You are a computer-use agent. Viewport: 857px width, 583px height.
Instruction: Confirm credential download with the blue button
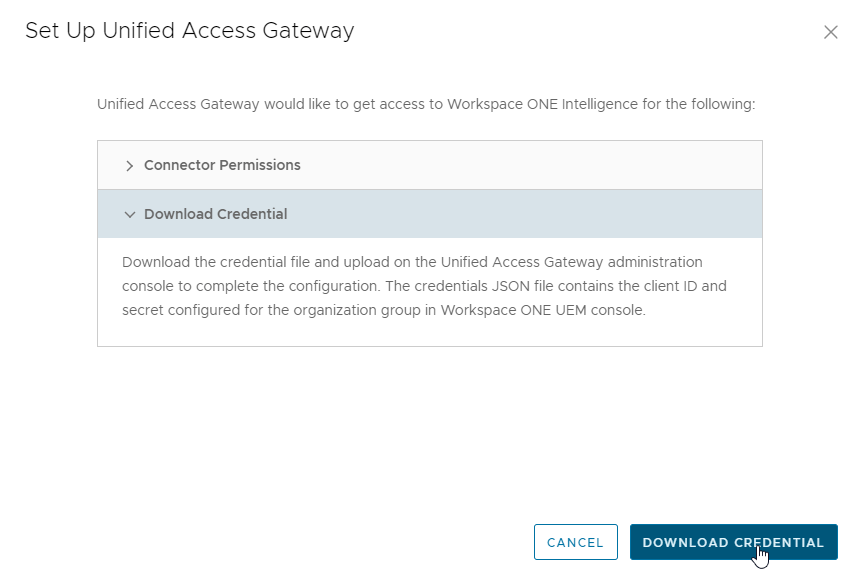point(733,542)
